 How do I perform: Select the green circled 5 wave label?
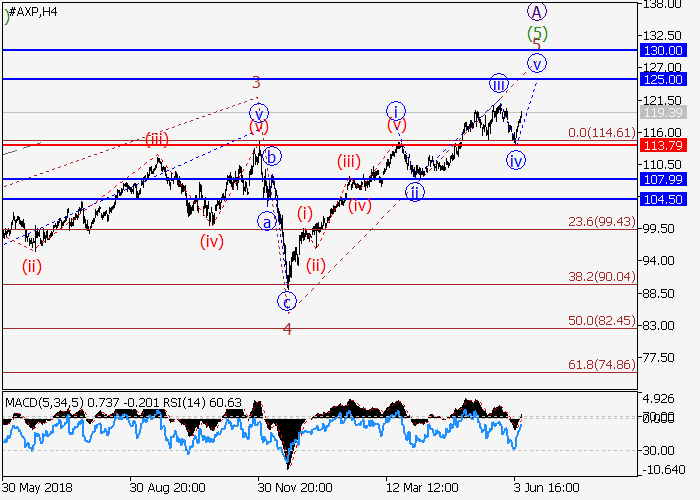coord(537,33)
